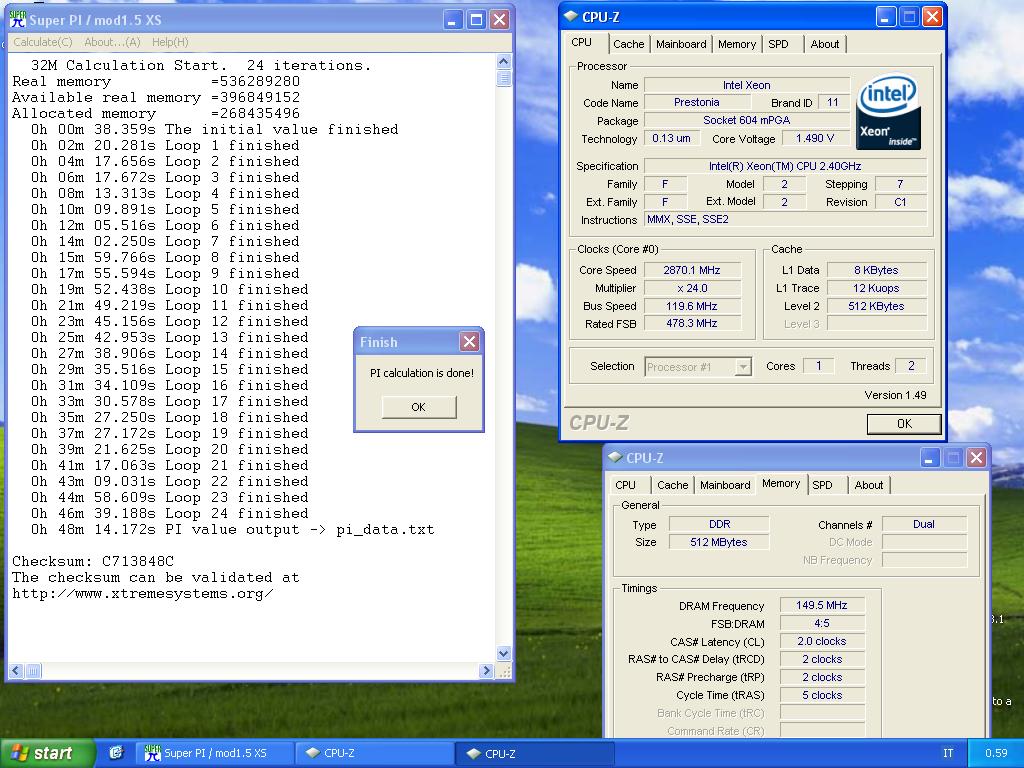Open the Help(H) menu in Super PI
This screenshot has height=768, width=1024.
pyautogui.click(x=170, y=42)
